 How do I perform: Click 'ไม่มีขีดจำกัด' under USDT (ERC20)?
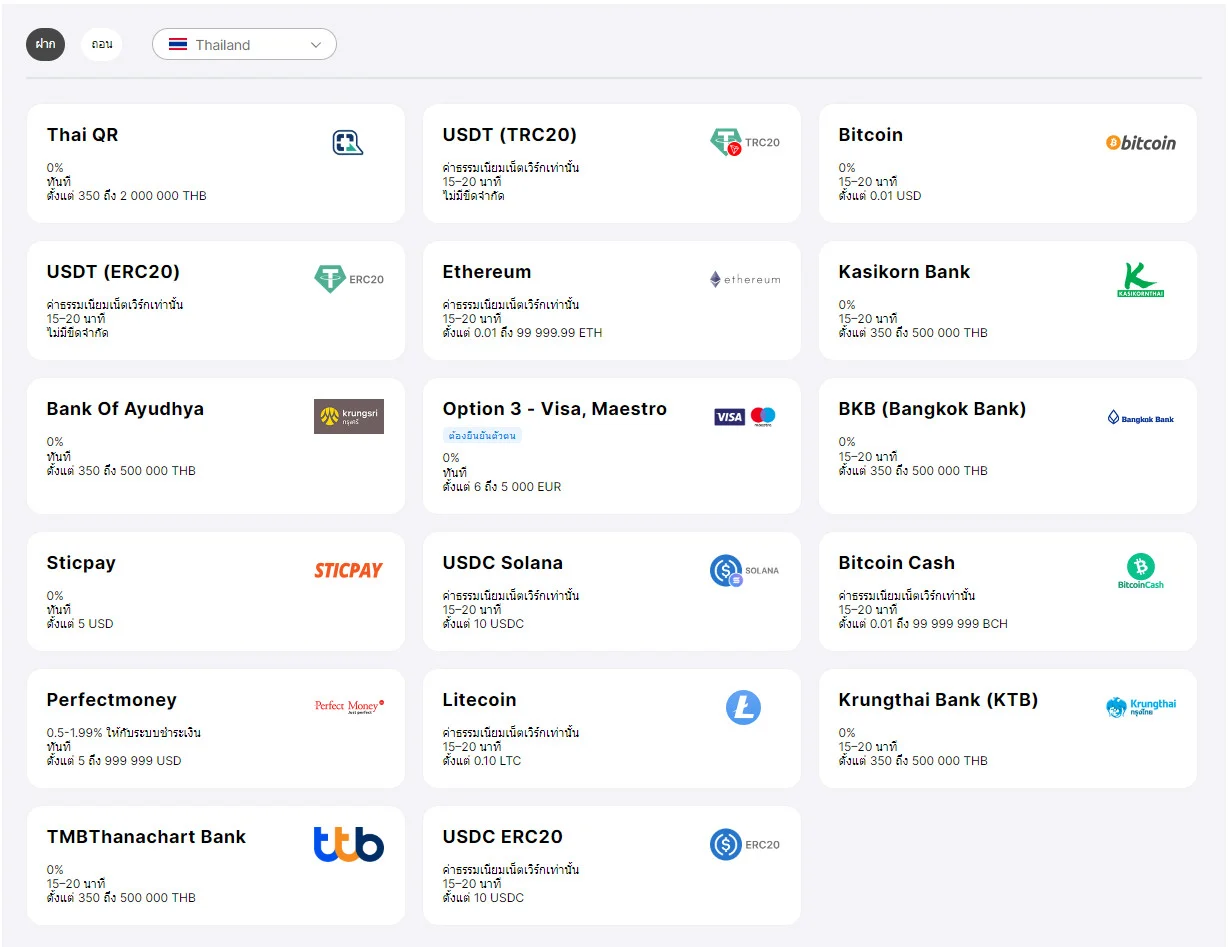(77, 333)
